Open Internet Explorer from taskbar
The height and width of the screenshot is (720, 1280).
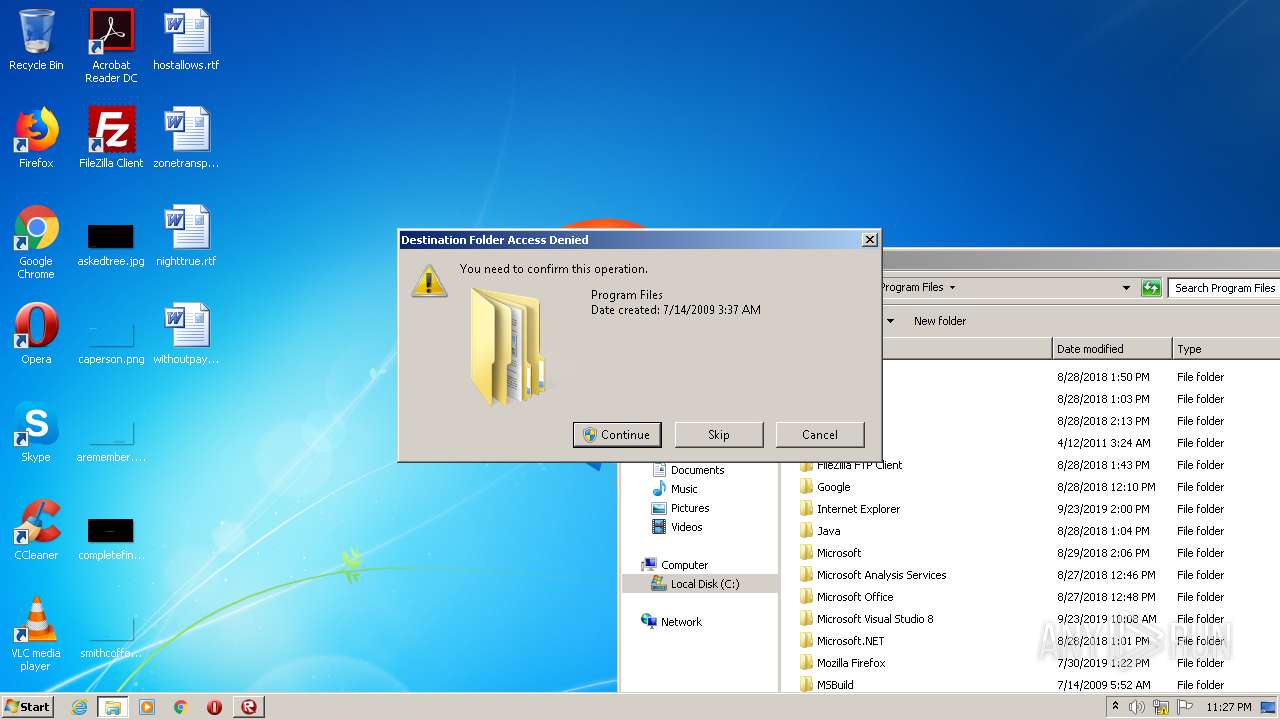click(x=79, y=707)
